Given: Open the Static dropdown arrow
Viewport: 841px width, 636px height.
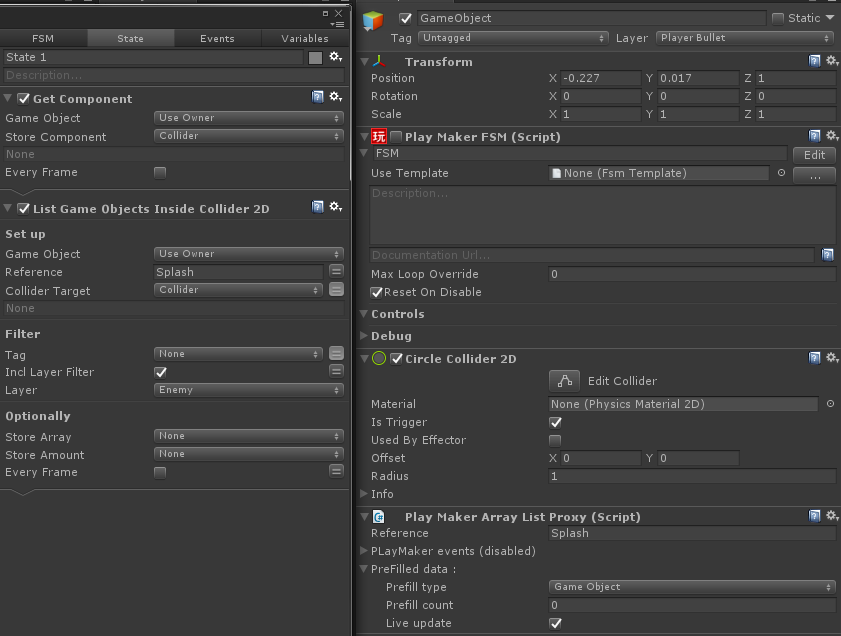Looking at the screenshot, I should coord(830,18).
